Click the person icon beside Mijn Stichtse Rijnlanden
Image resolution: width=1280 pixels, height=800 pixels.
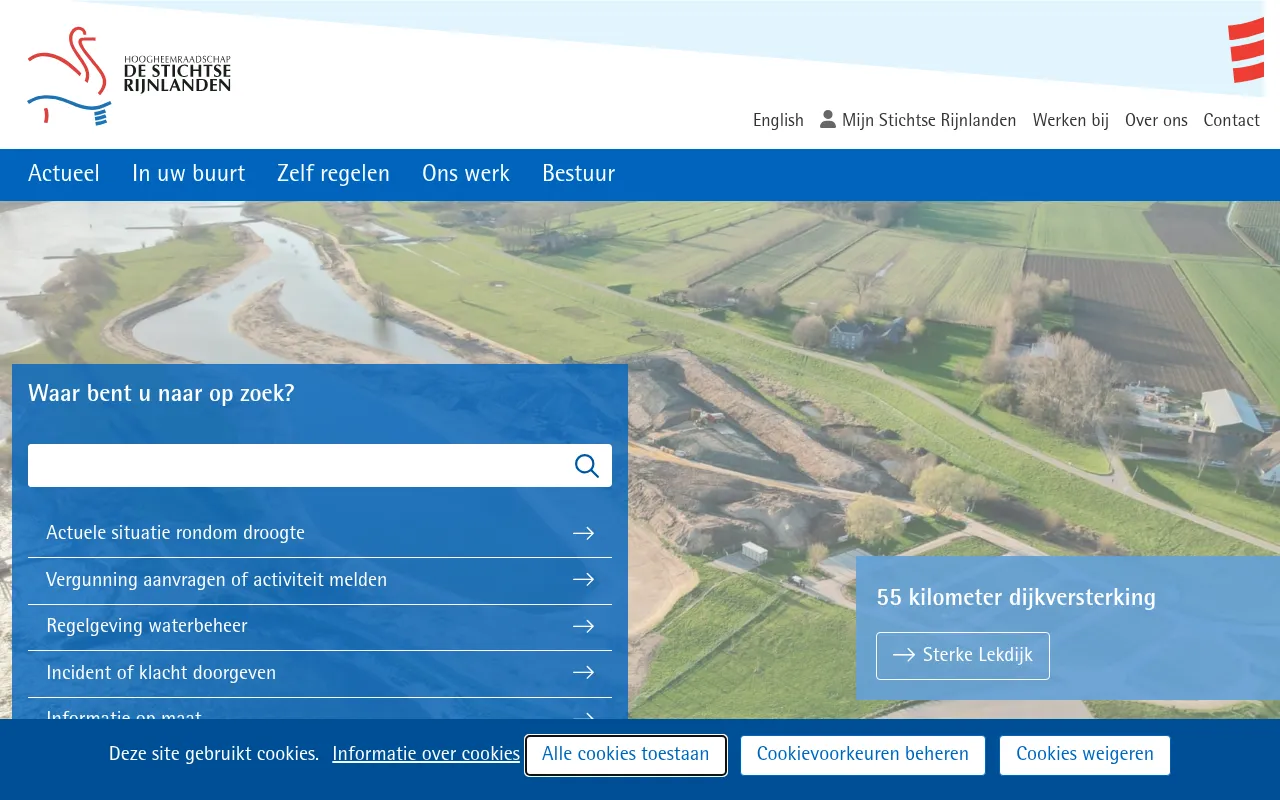coord(828,119)
